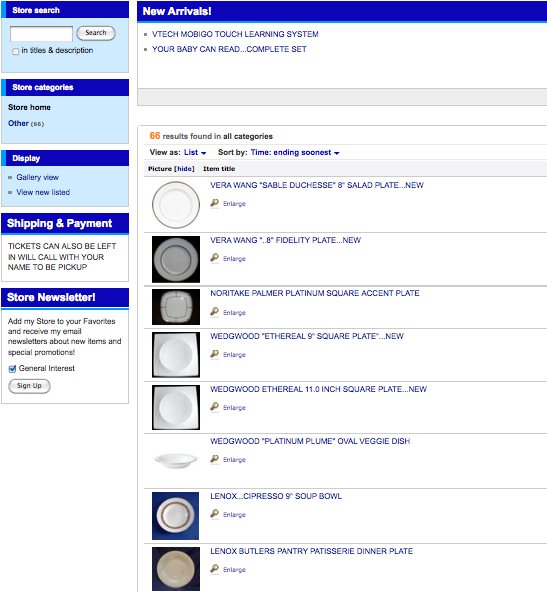This screenshot has height=592, width=547.
Task: Open Lenox Cipresso soup bowl thumbnail
Action: tap(176, 516)
